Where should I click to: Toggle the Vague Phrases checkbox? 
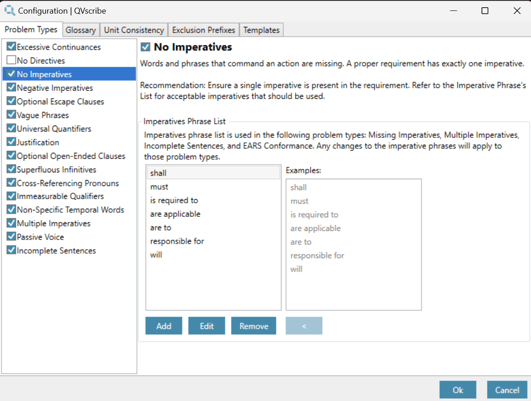[11, 114]
